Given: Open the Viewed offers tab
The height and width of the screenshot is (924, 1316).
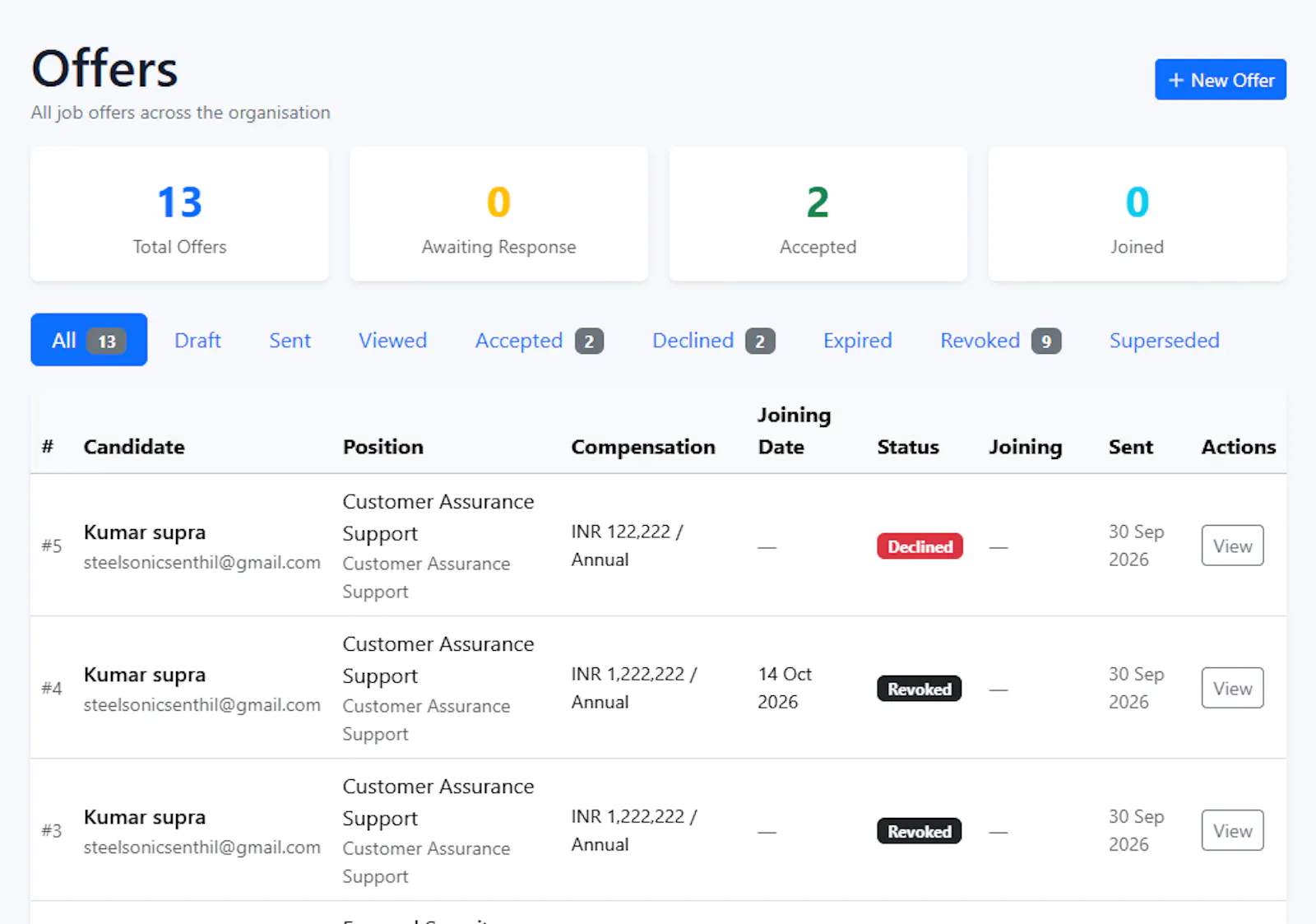Looking at the screenshot, I should [x=392, y=340].
